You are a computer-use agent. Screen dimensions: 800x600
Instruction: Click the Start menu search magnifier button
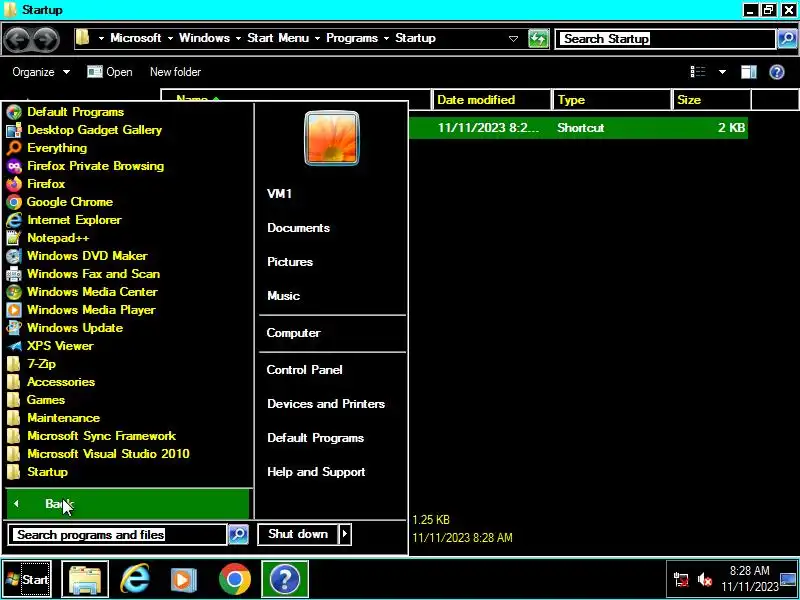(x=238, y=535)
